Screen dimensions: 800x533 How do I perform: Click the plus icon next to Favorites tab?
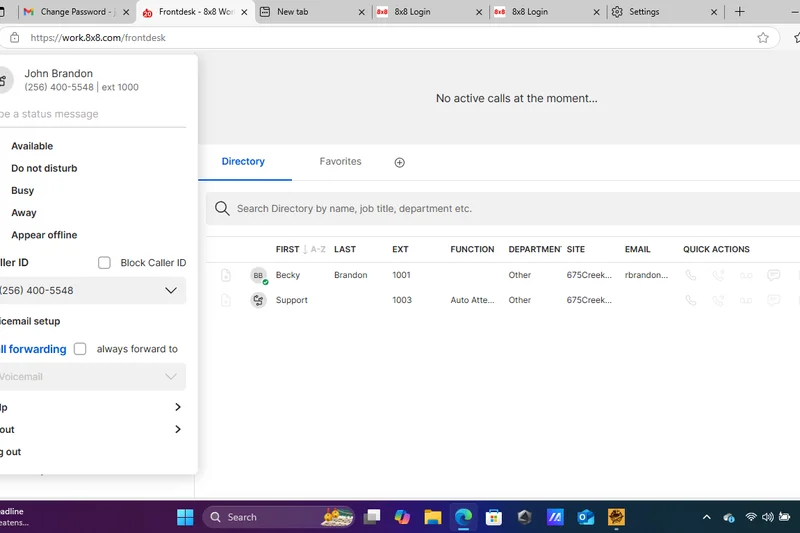point(400,162)
